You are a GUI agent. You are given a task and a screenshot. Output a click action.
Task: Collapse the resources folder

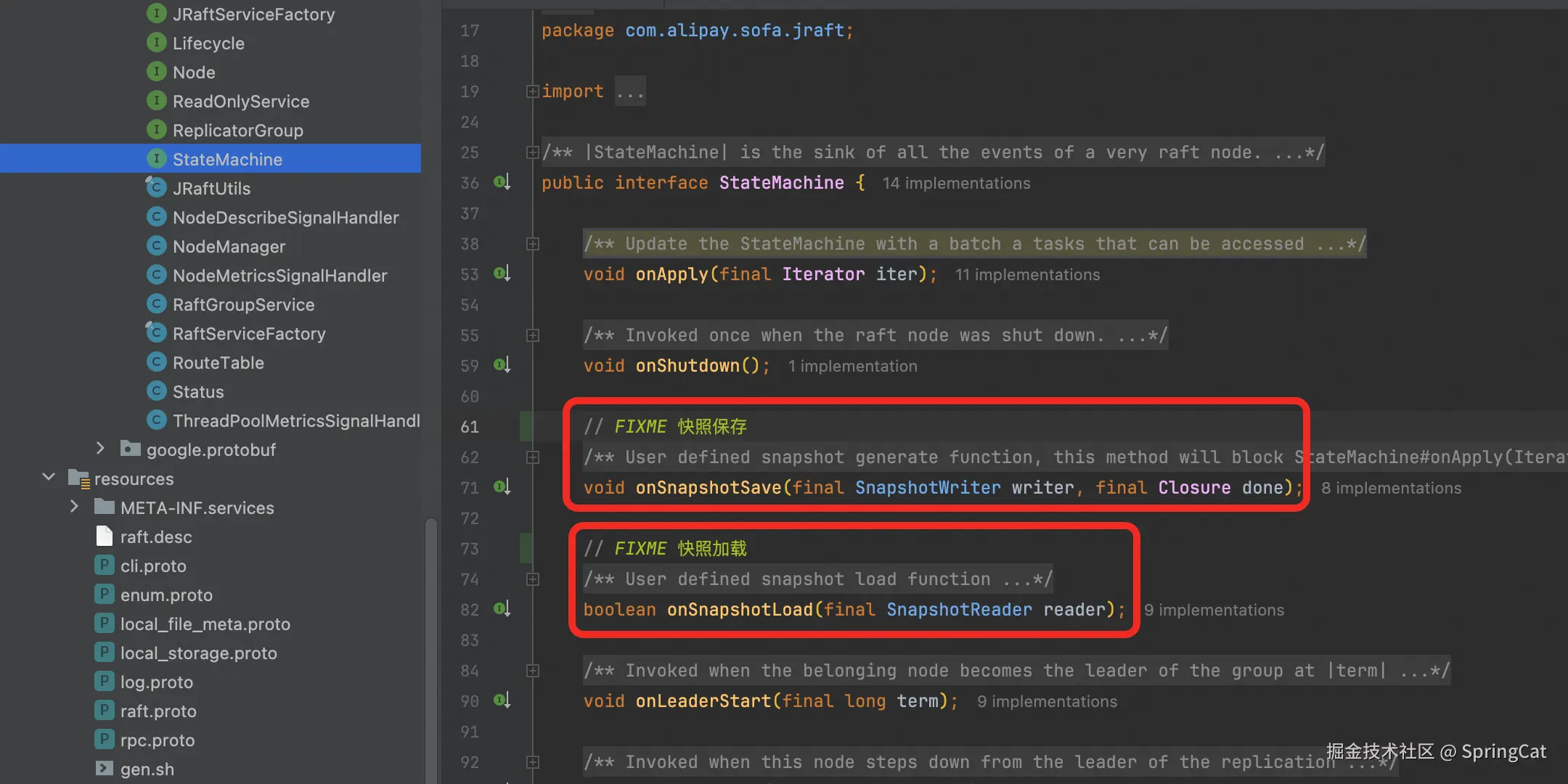click(49, 478)
